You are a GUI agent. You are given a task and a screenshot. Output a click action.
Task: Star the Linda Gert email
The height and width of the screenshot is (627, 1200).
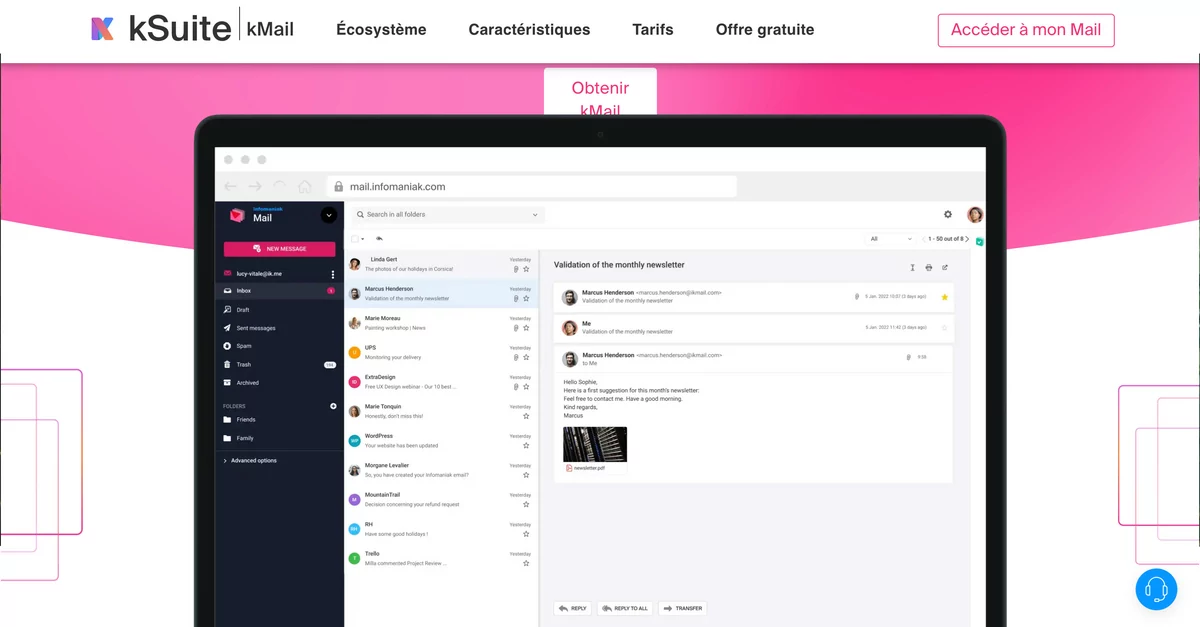(526, 269)
